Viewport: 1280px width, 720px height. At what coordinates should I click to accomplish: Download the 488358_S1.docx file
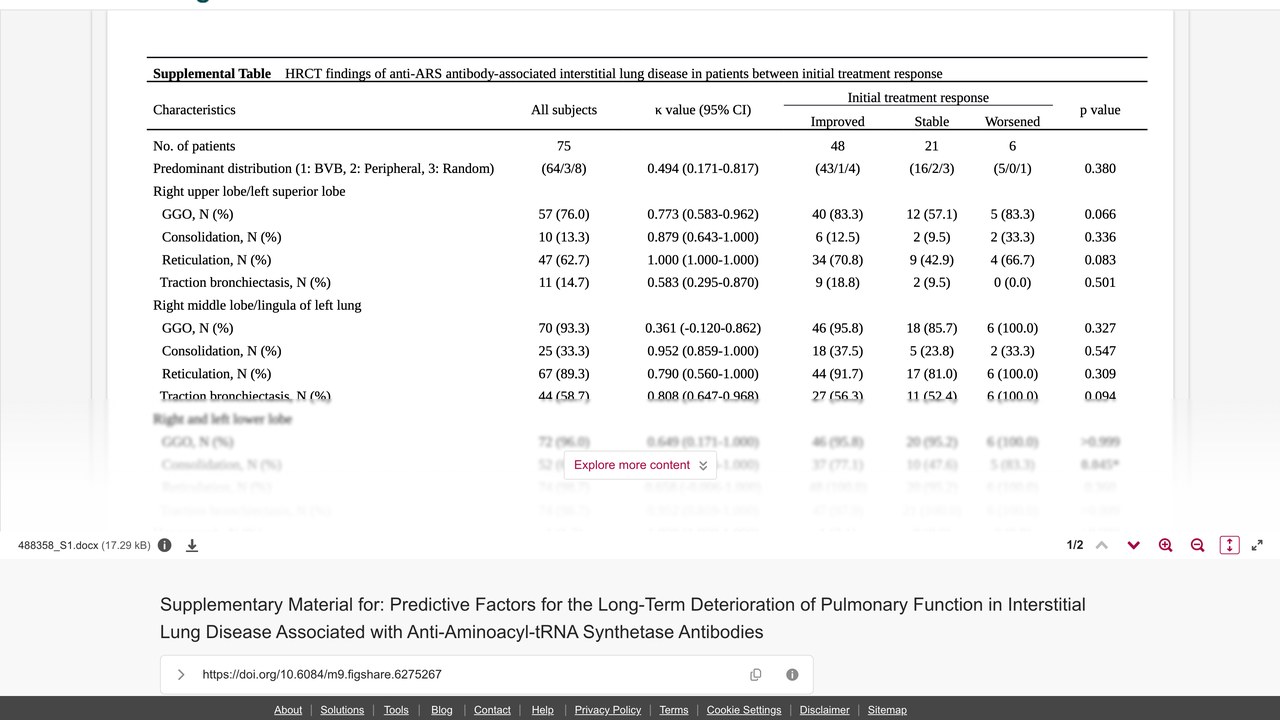tap(192, 545)
